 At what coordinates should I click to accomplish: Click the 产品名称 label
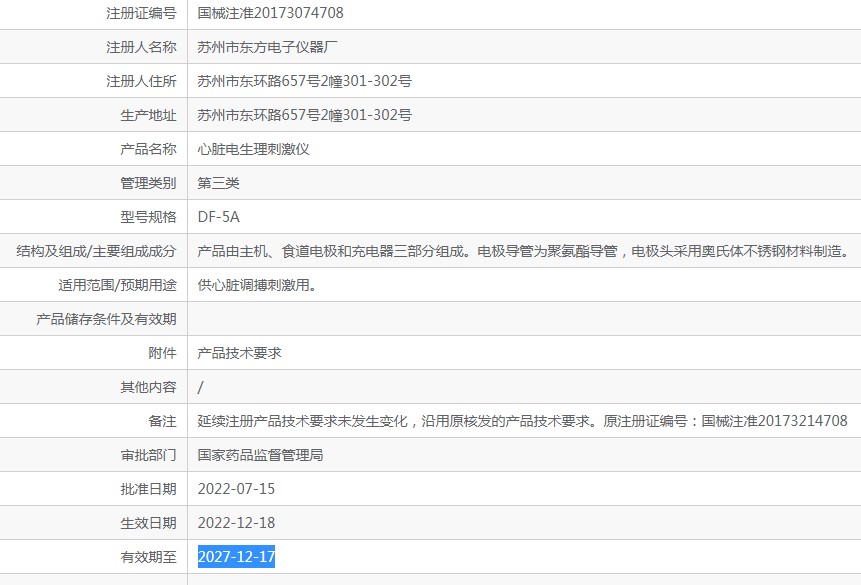148,149
